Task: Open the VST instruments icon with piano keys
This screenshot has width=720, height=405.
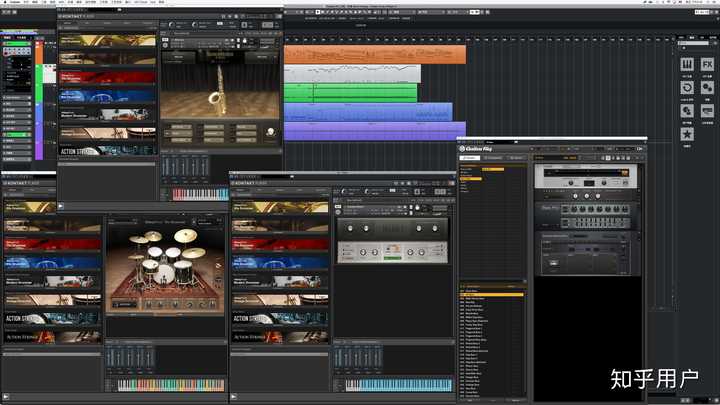Action: coord(687,64)
